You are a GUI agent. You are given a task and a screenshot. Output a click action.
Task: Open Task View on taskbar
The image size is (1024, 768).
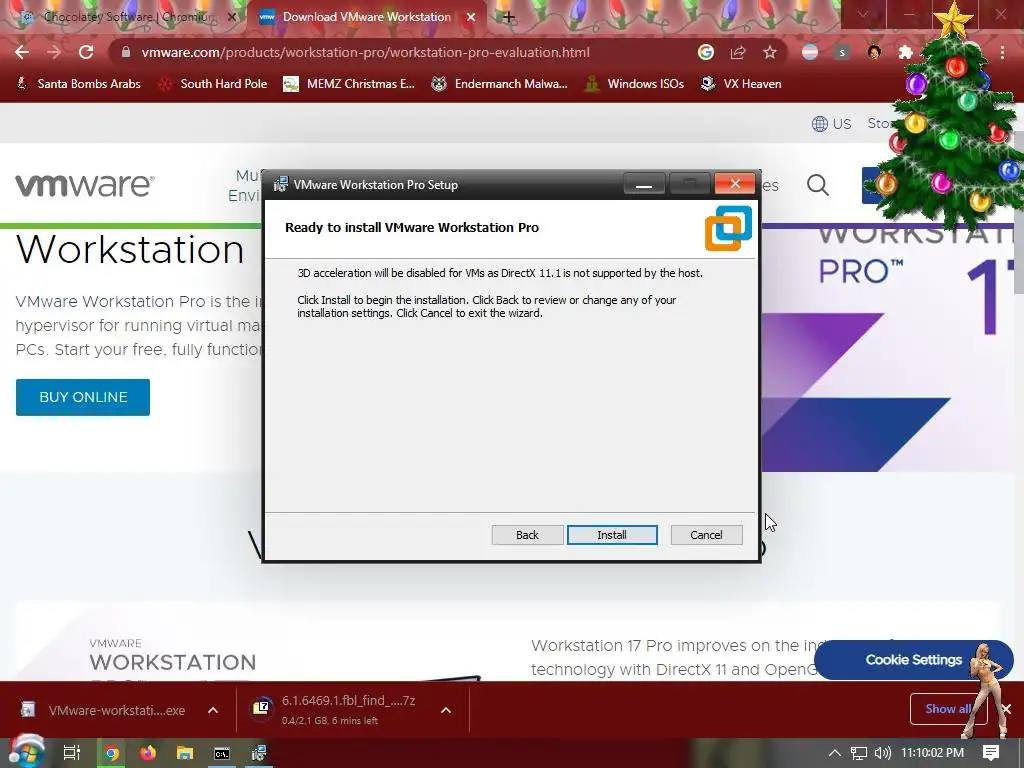point(71,753)
